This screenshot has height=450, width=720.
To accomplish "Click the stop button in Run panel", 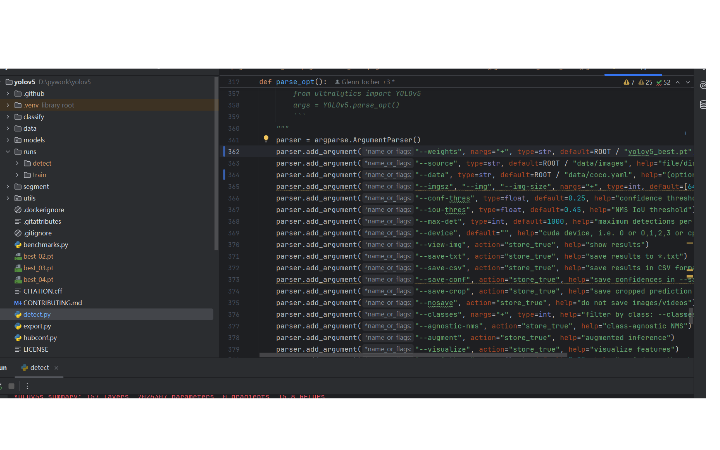I will [11, 386].
